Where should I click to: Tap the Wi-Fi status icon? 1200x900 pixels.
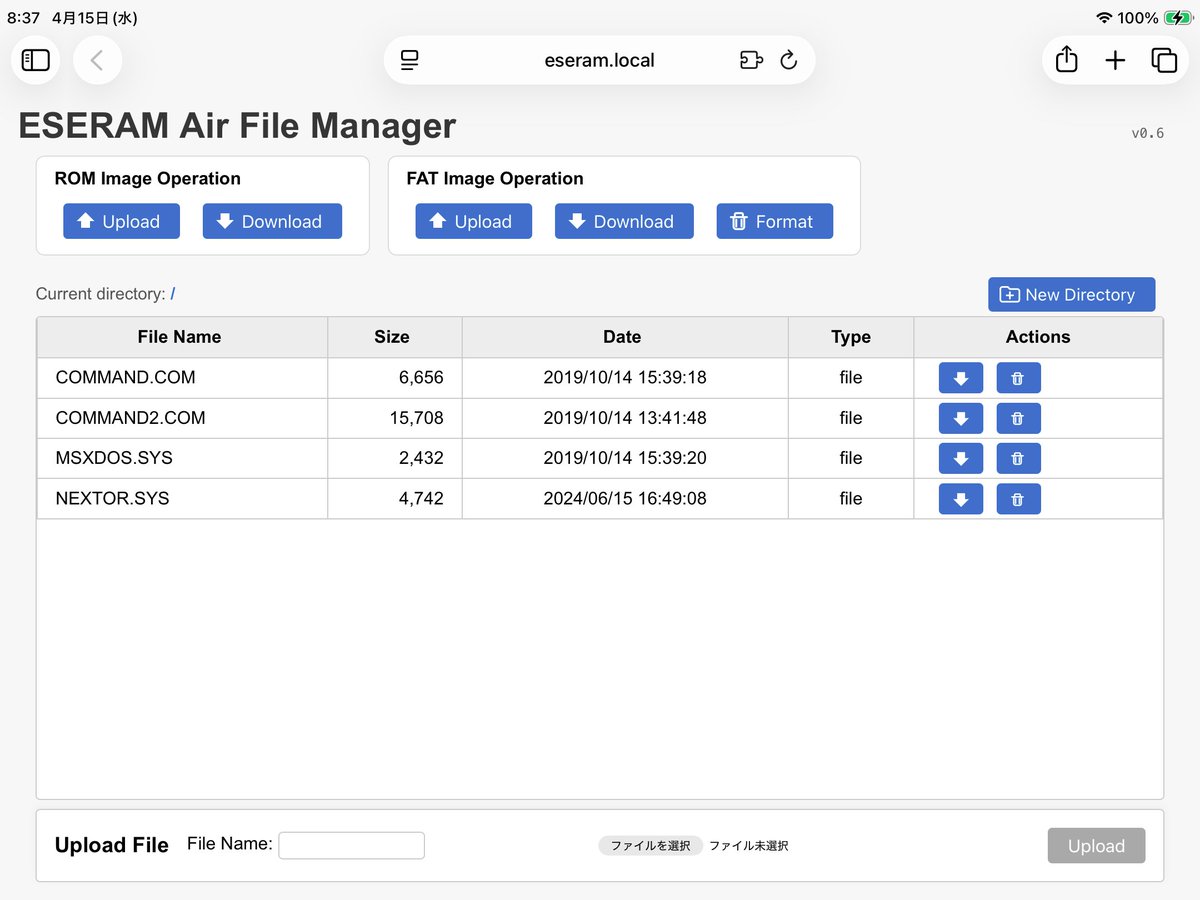[1104, 18]
